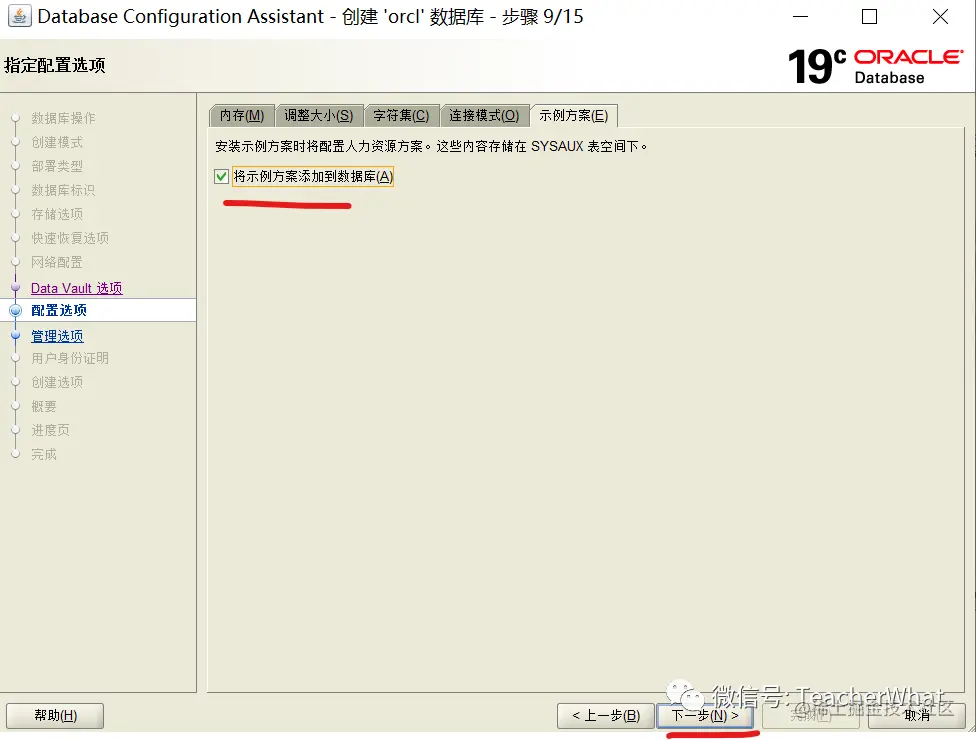
Task: Open the Data Vault 选项 step link
Action: click(x=77, y=288)
